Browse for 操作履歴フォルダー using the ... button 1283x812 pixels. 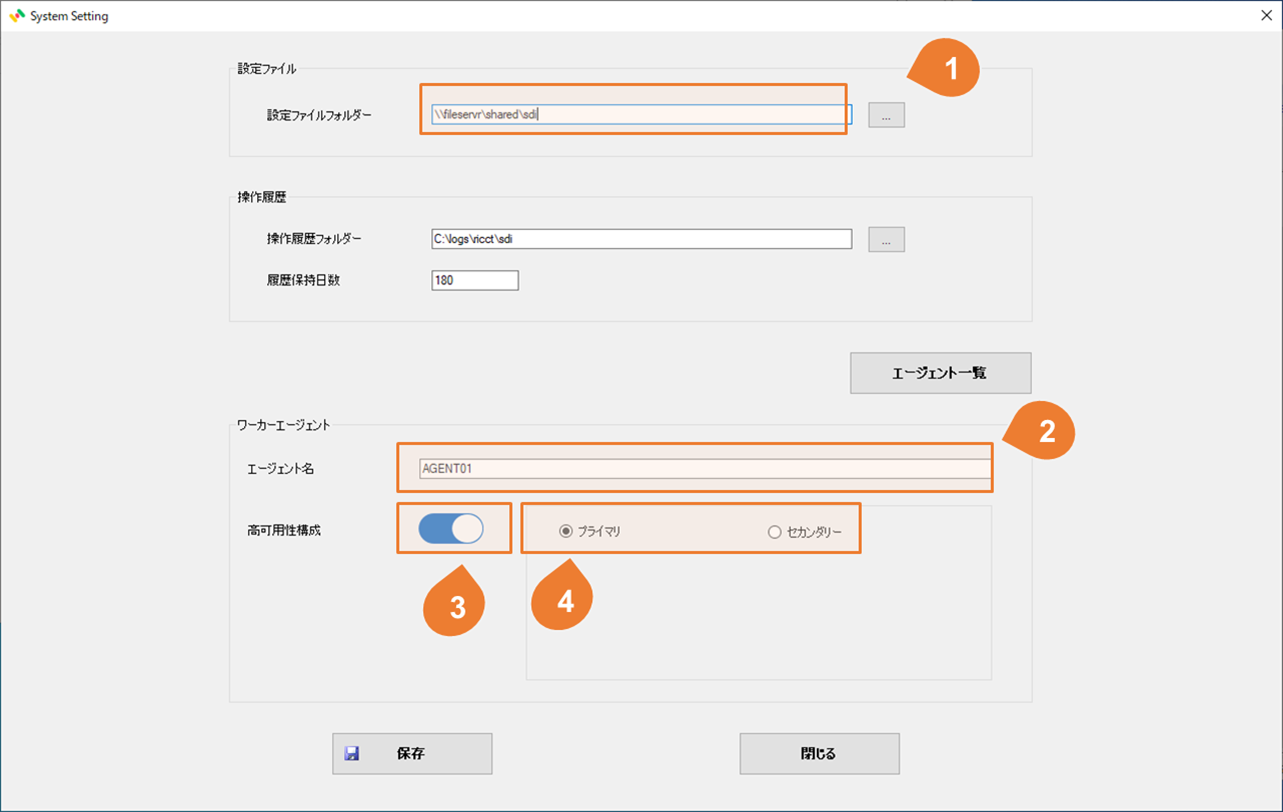[x=886, y=239]
